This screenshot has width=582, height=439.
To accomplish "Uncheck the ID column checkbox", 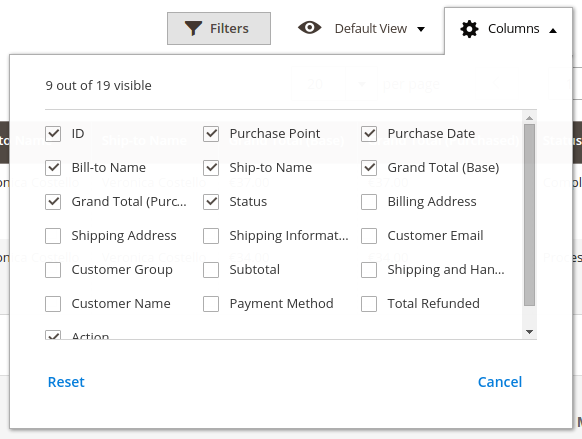I will coord(53,134).
